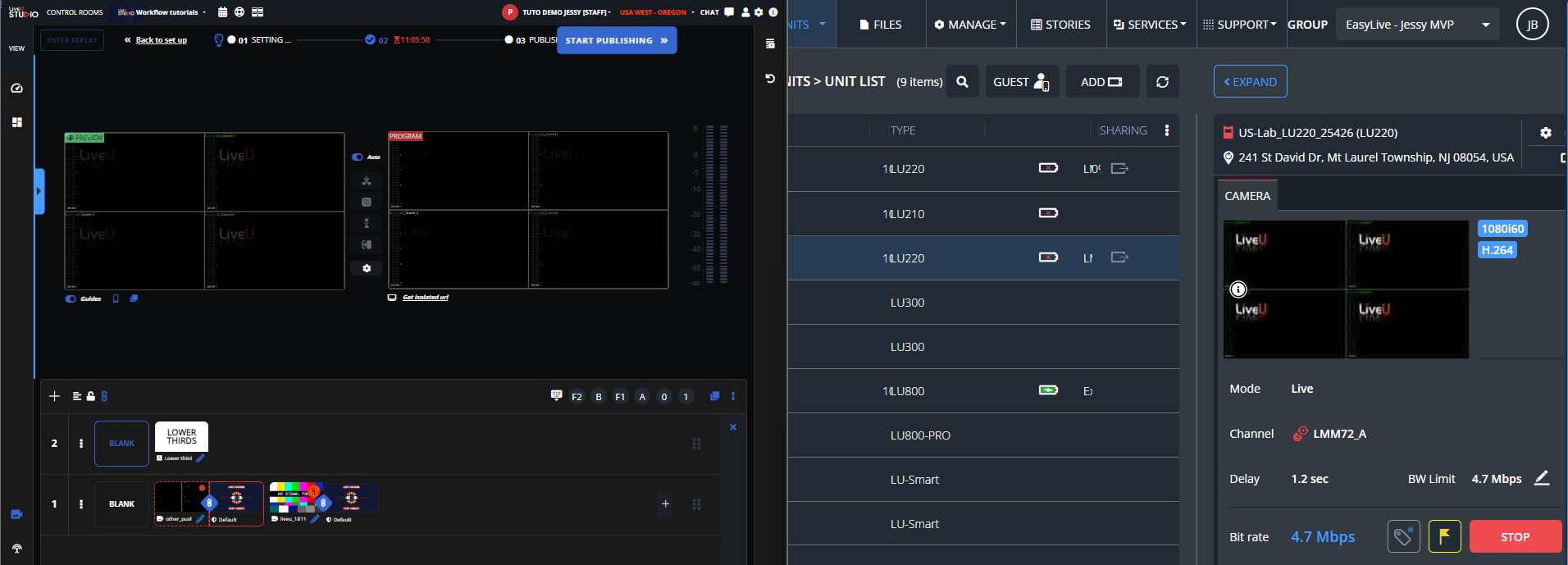Open layer 1 options kebab menu
Screen dimensions: 1568x565
(x=81, y=504)
